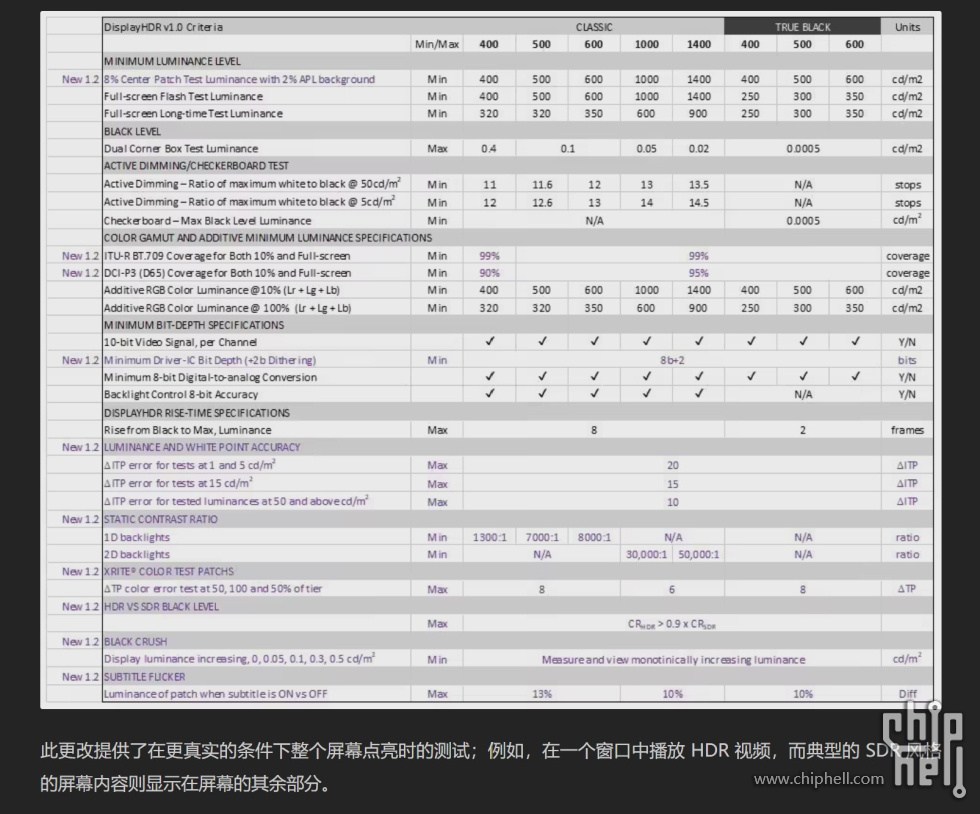Image resolution: width=980 pixels, height=814 pixels.
Task: Click 'DCI-P3 (D65) Coverage' row label
Action: pos(228,273)
